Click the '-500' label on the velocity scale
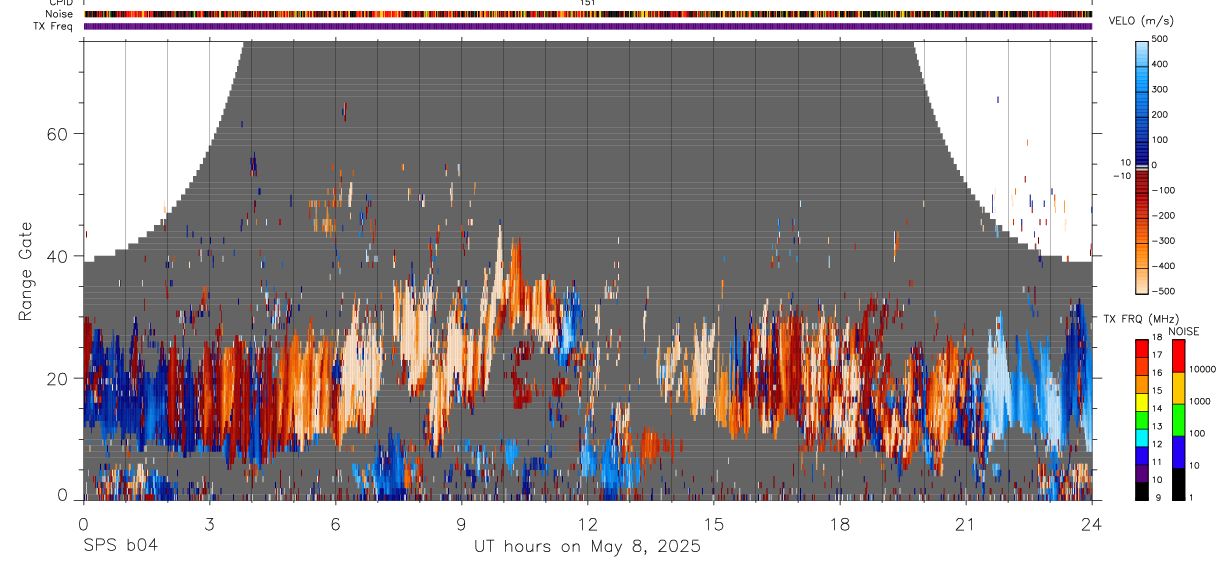This screenshot has height=567, width=1228. (x=1164, y=291)
